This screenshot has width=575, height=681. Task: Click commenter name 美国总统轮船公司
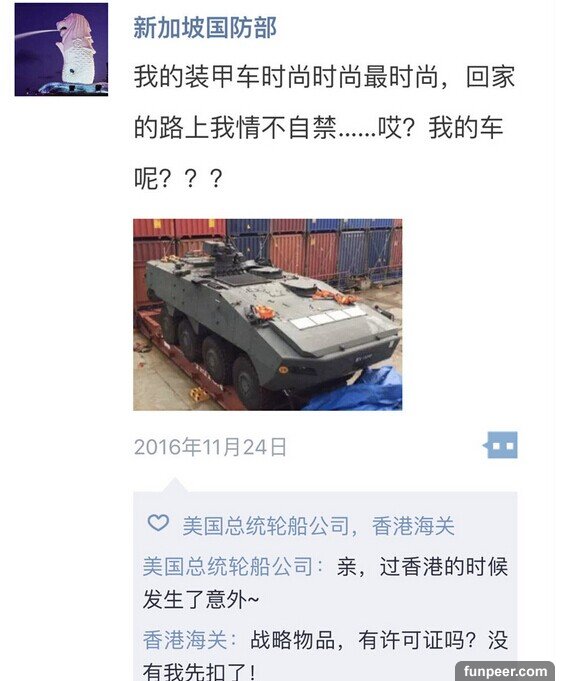click(x=228, y=566)
